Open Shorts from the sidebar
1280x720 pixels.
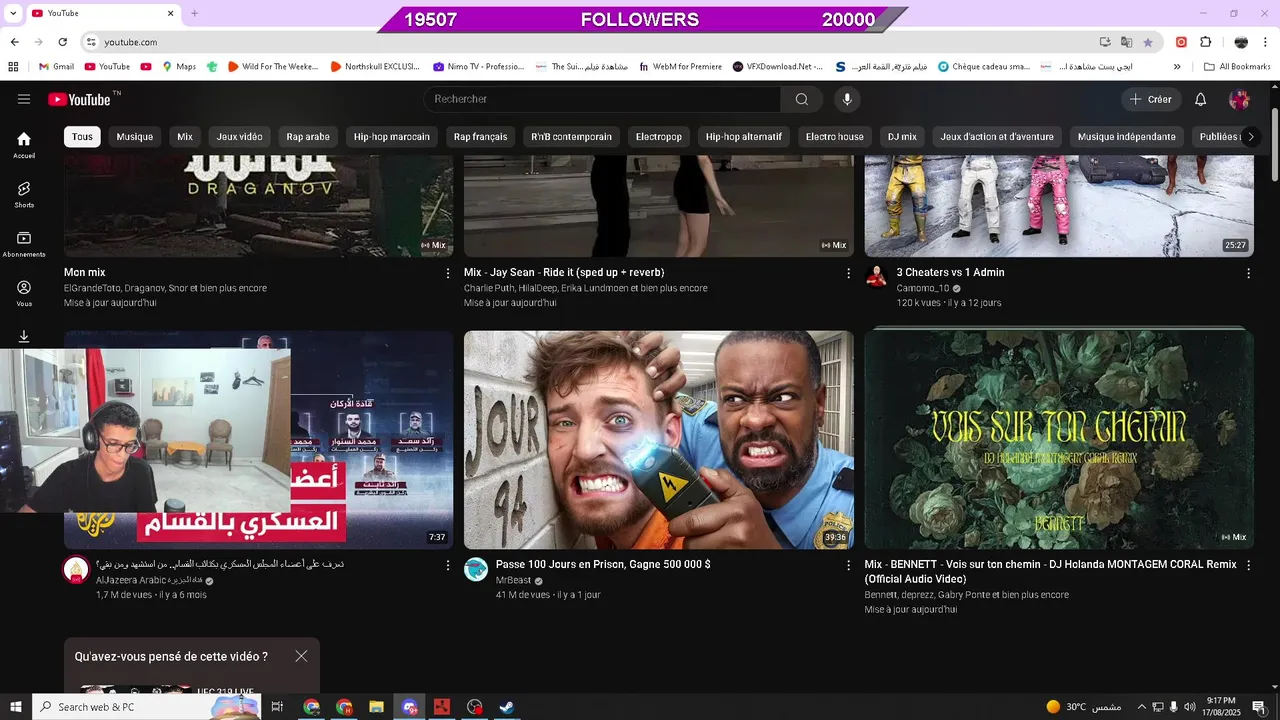(x=24, y=194)
